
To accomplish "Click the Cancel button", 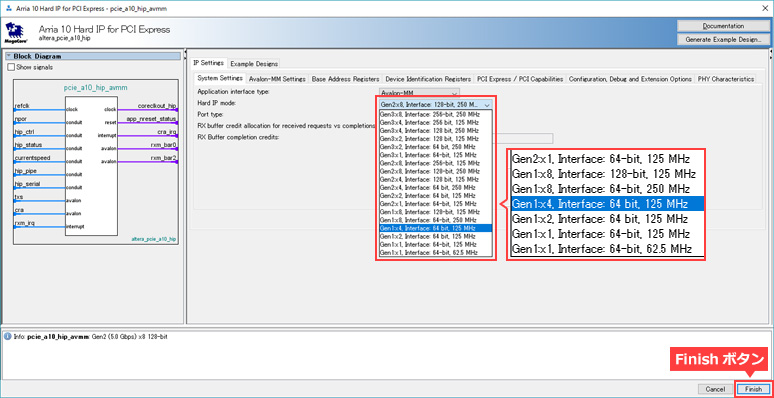I will pyautogui.click(x=715, y=389).
